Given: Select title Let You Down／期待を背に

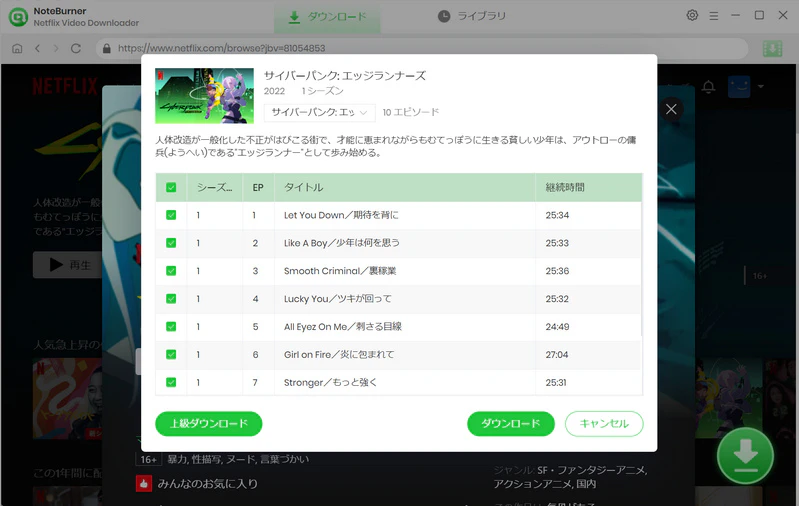Looking at the screenshot, I should pyautogui.click(x=341, y=215).
